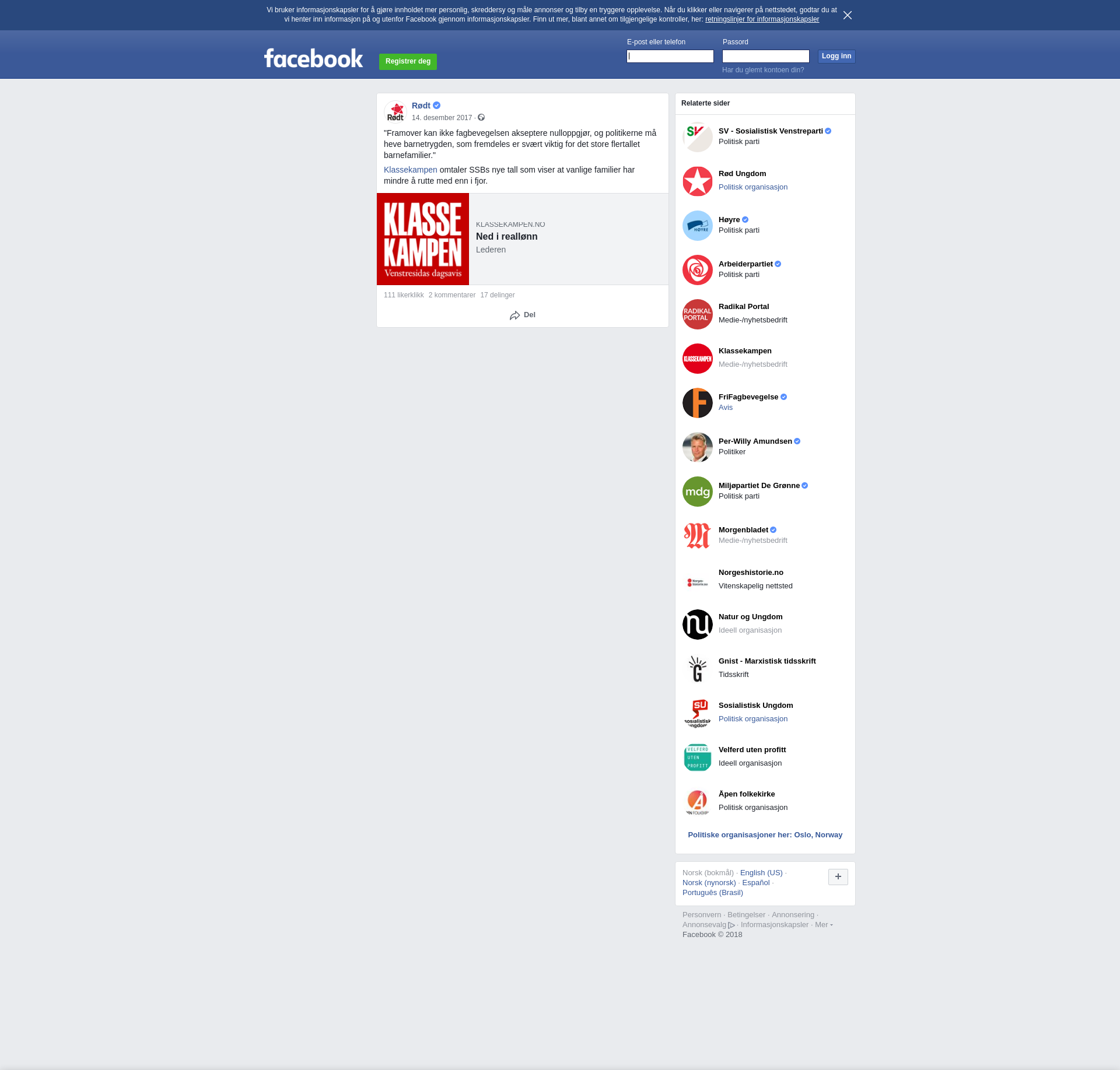
Task: Open 'Politiske organisasjoner her: Oslo, Norway' link
Action: [765, 835]
